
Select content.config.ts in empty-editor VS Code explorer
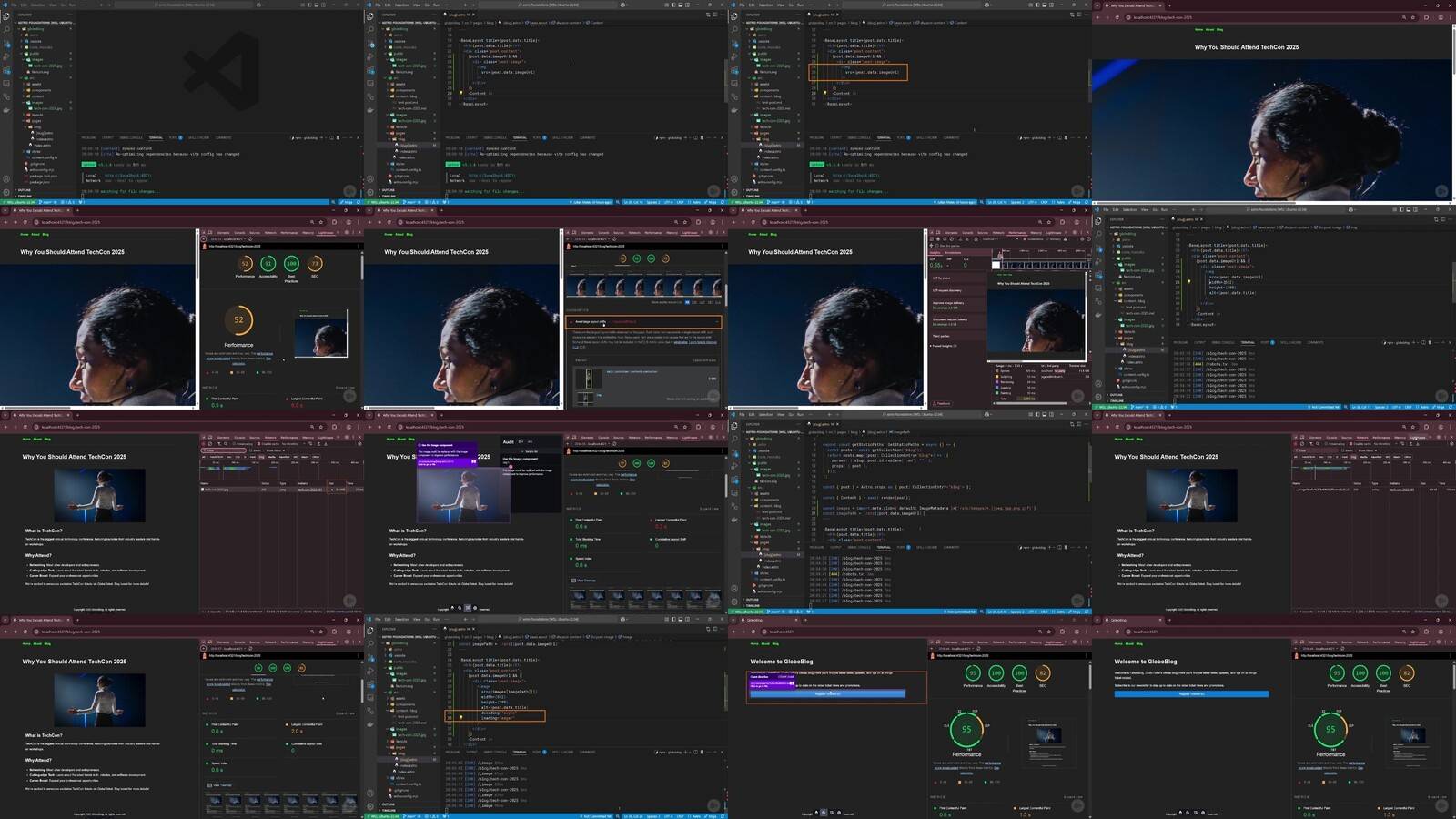(45, 157)
